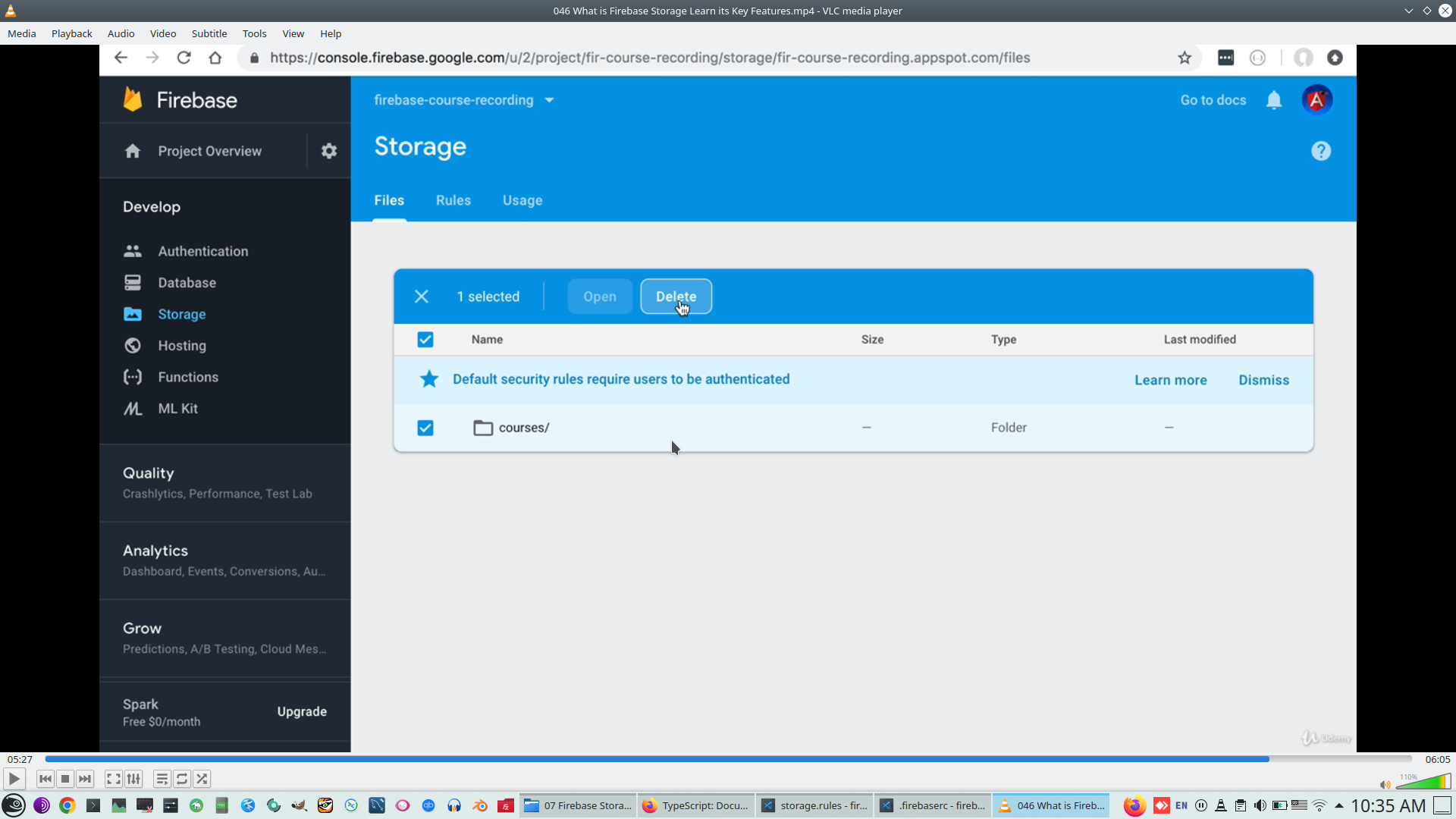
Task: Click the browser address bar
Action: (682, 58)
